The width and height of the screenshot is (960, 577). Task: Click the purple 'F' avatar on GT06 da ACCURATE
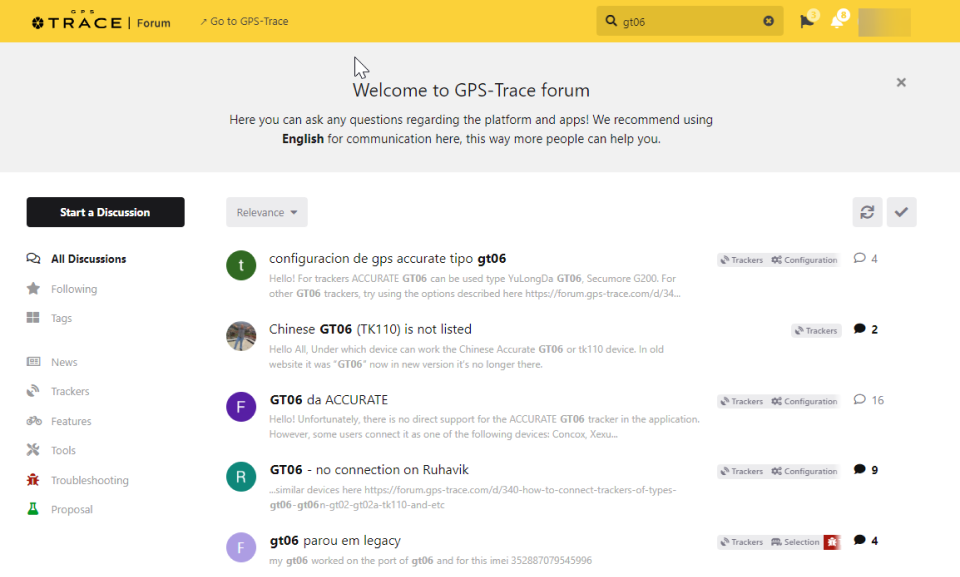[x=241, y=407]
